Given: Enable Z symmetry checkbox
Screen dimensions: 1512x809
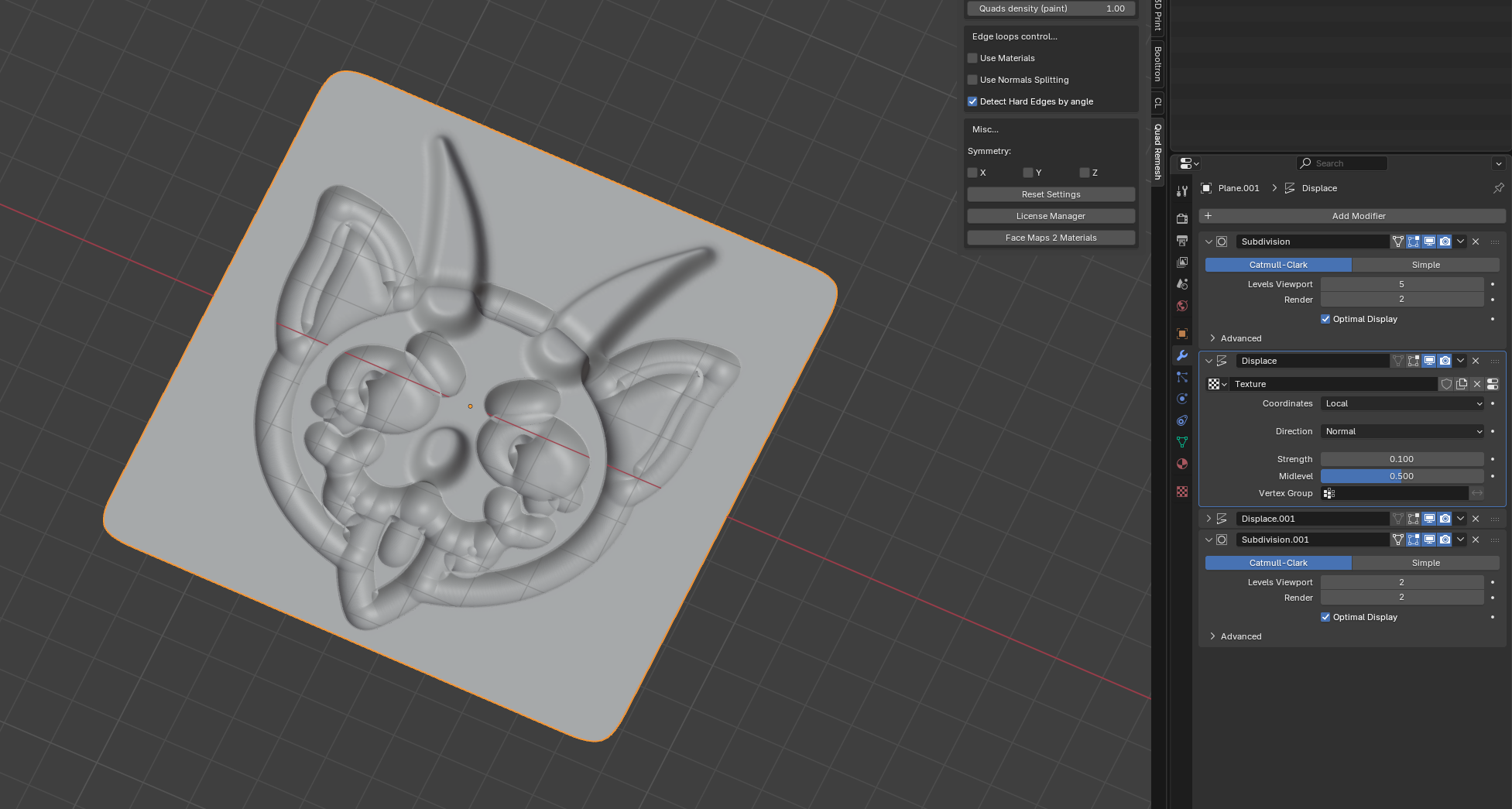Looking at the screenshot, I should coord(1085,173).
